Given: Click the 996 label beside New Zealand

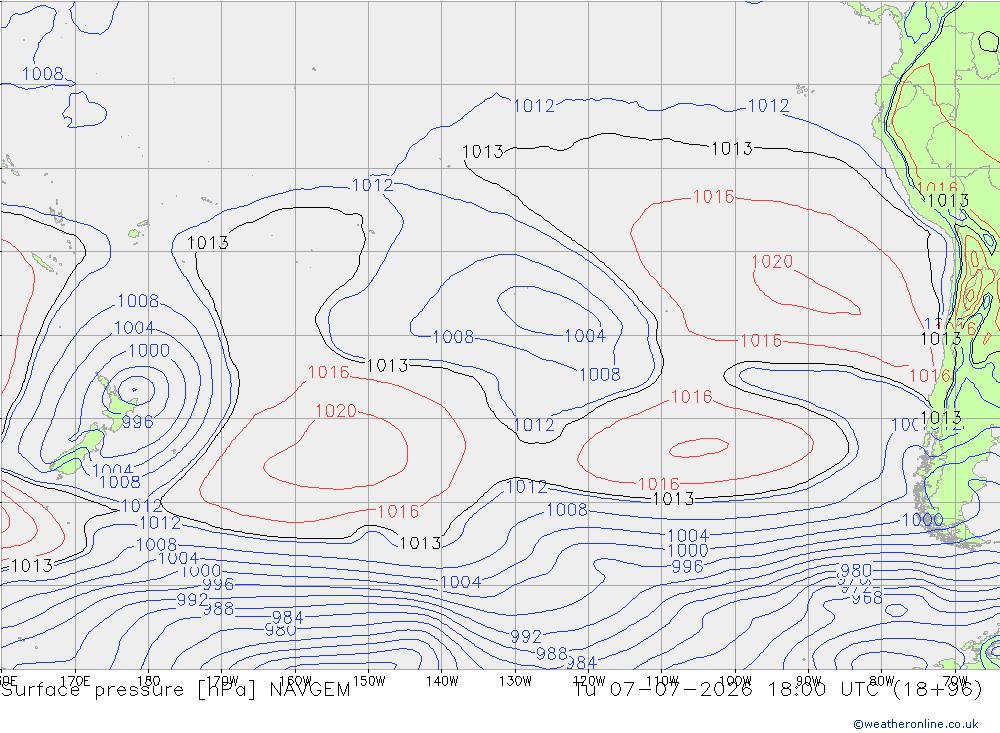Looking at the screenshot, I should pos(138,422).
